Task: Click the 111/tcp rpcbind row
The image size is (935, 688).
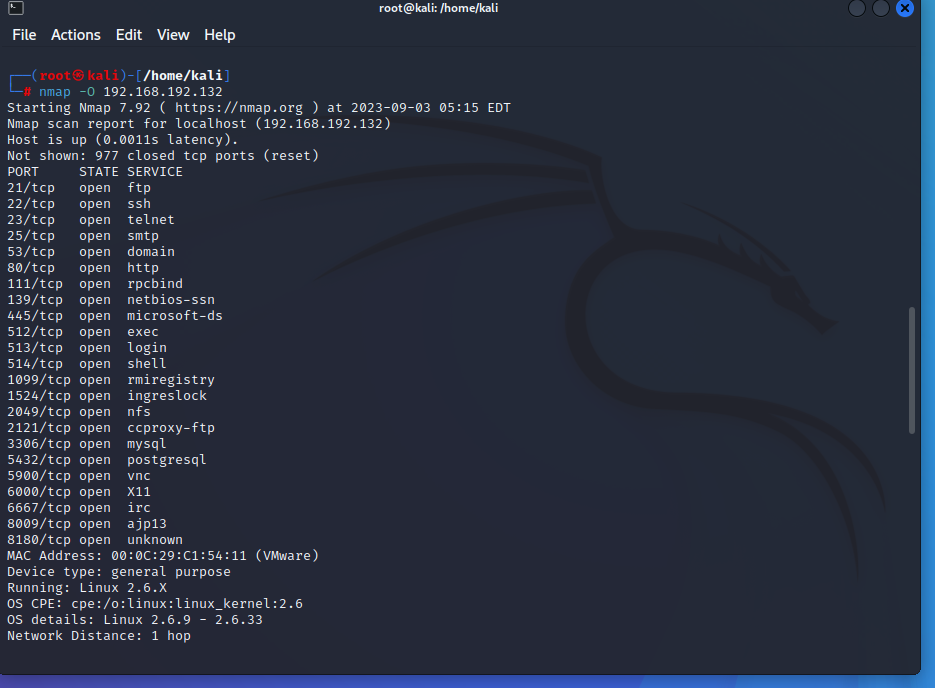Action: click(x=95, y=284)
